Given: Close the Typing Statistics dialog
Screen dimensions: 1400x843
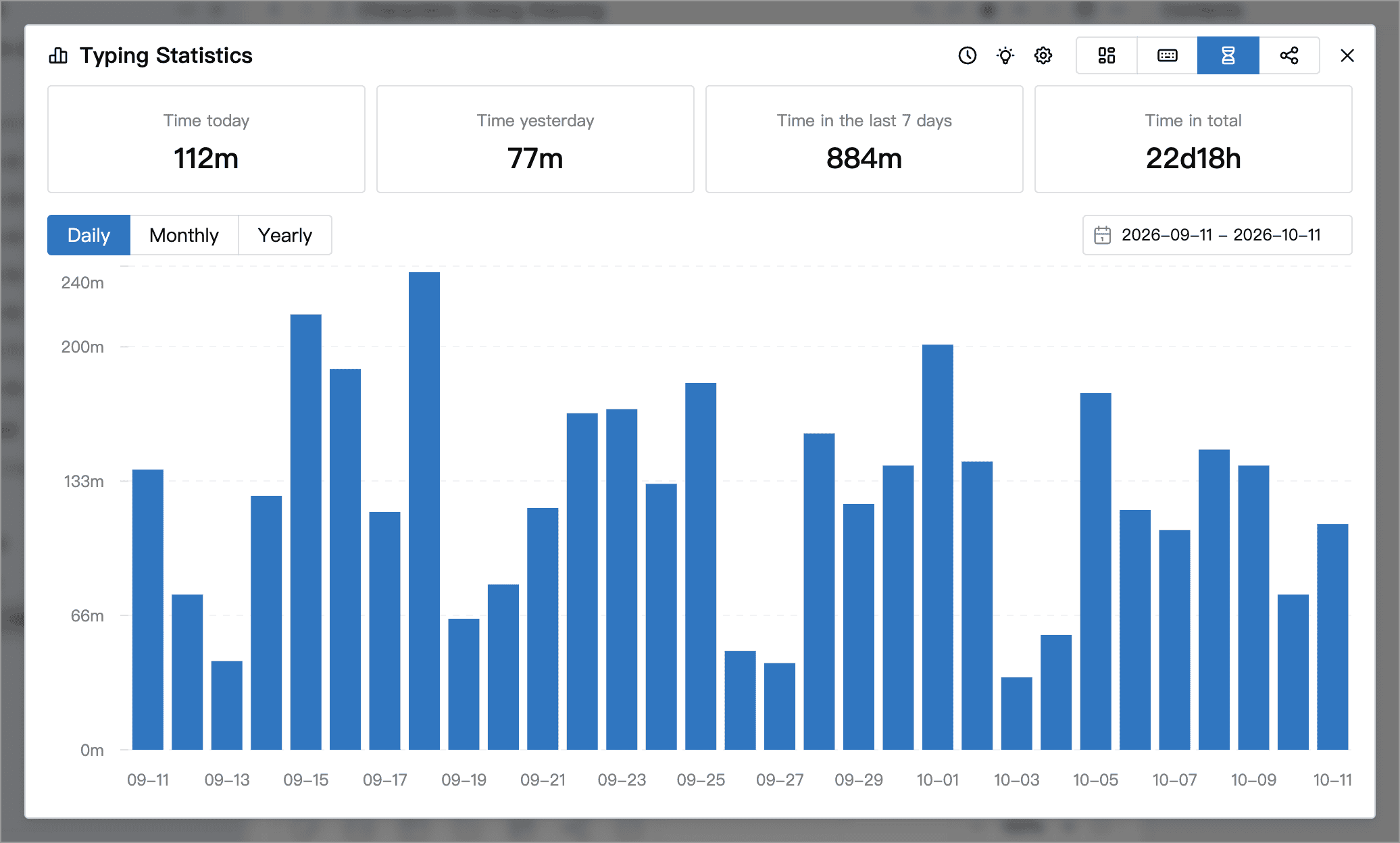Looking at the screenshot, I should coord(1347,55).
